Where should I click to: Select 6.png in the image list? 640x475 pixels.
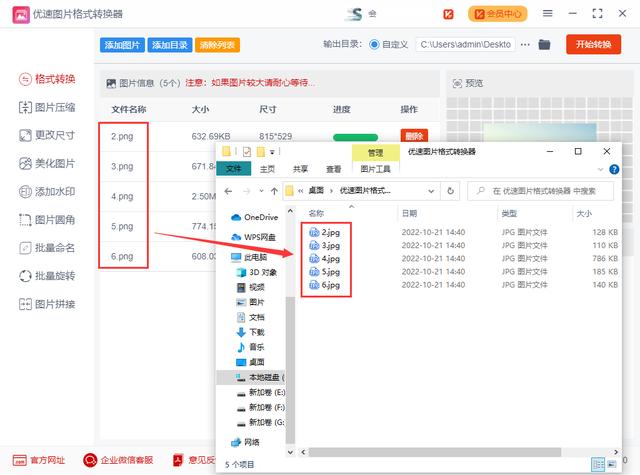(122, 256)
